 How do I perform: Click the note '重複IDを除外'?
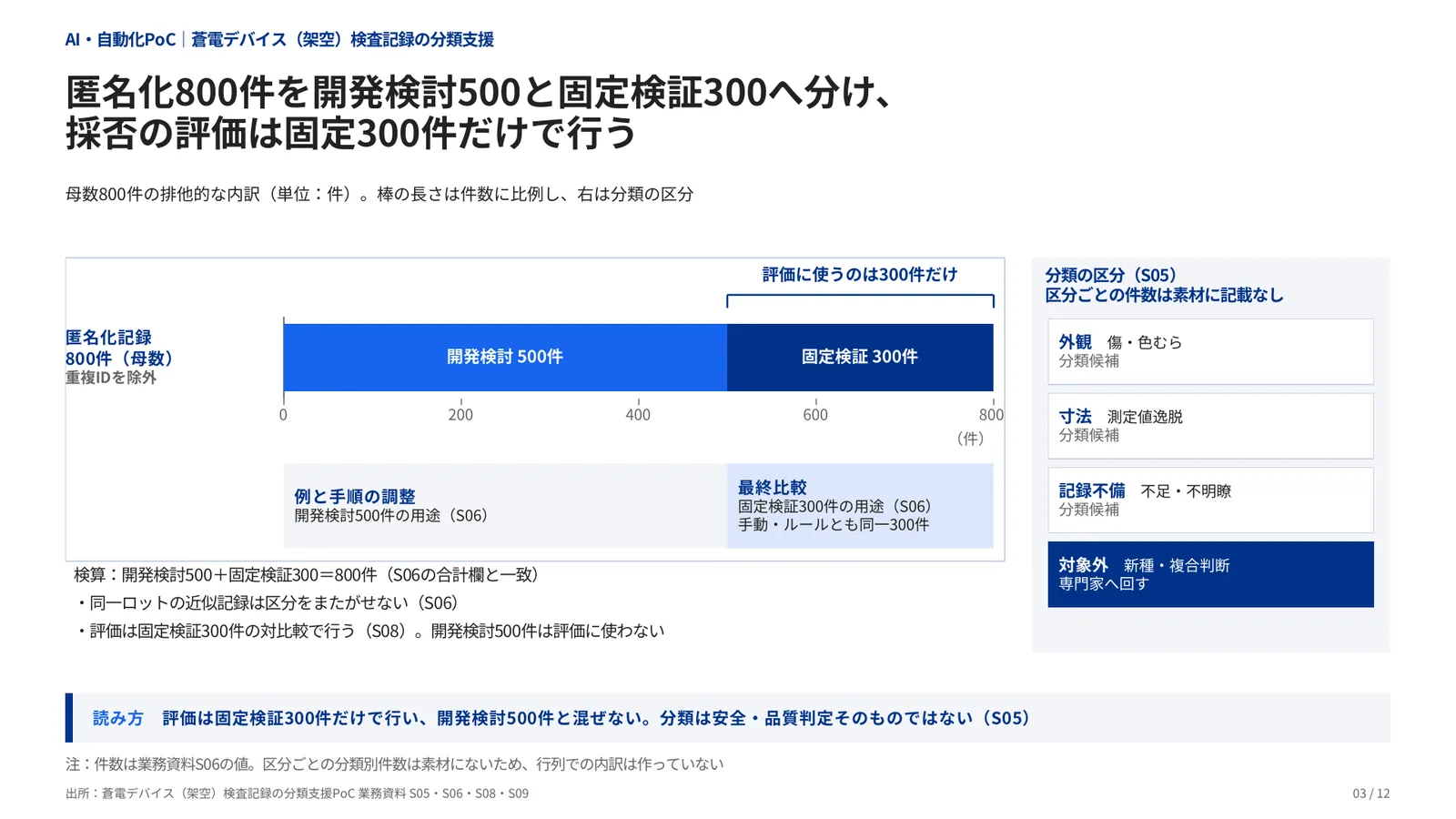111,378
